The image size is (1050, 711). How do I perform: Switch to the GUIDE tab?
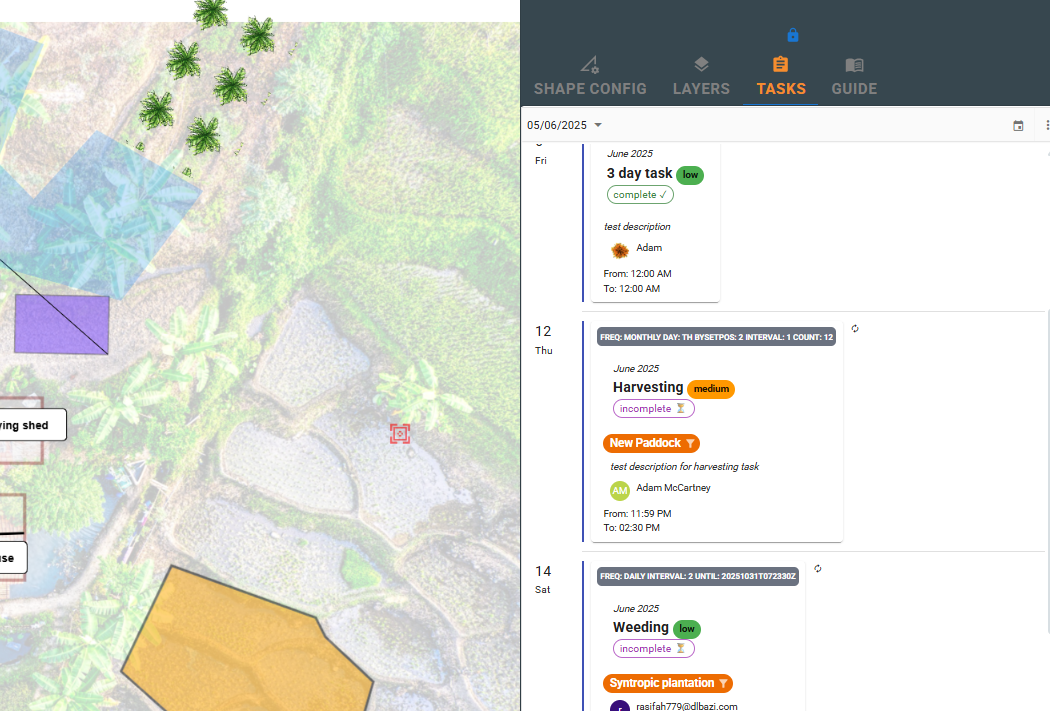854,89
